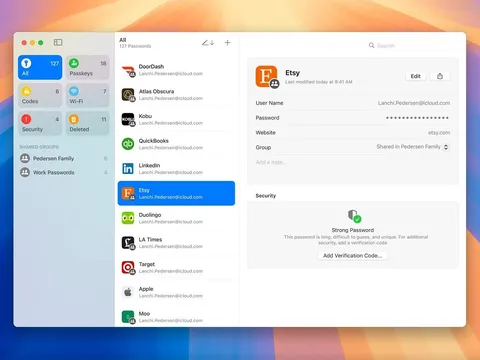The width and height of the screenshot is (480, 360).
Task: Click the search magnifier icon
Action: pos(371,45)
